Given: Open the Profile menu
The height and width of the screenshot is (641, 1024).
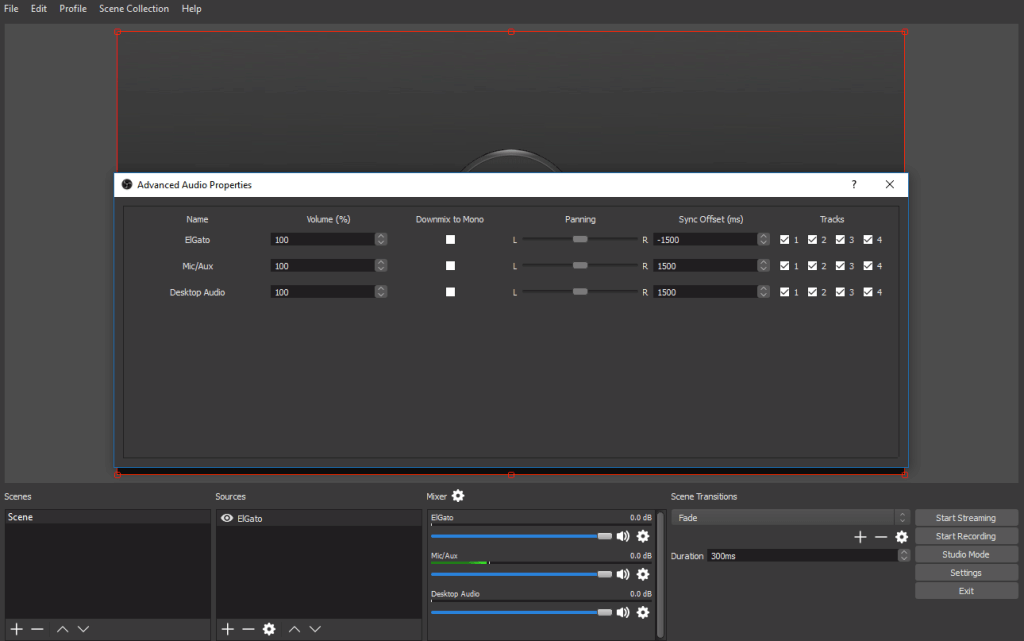Looking at the screenshot, I should pos(72,8).
